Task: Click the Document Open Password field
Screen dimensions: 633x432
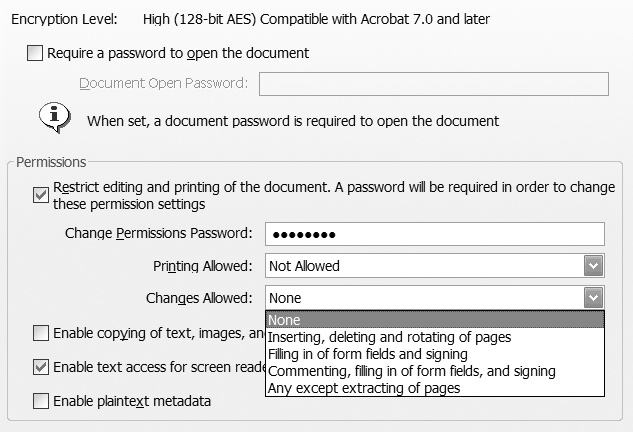Action: click(x=434, y=84)
